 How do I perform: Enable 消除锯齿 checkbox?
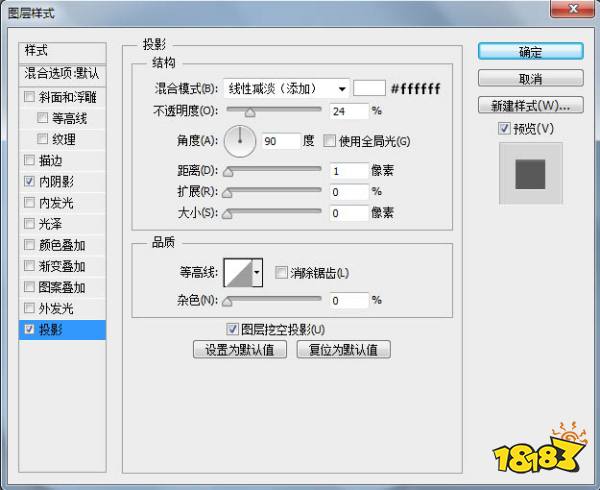coord(281,272)
